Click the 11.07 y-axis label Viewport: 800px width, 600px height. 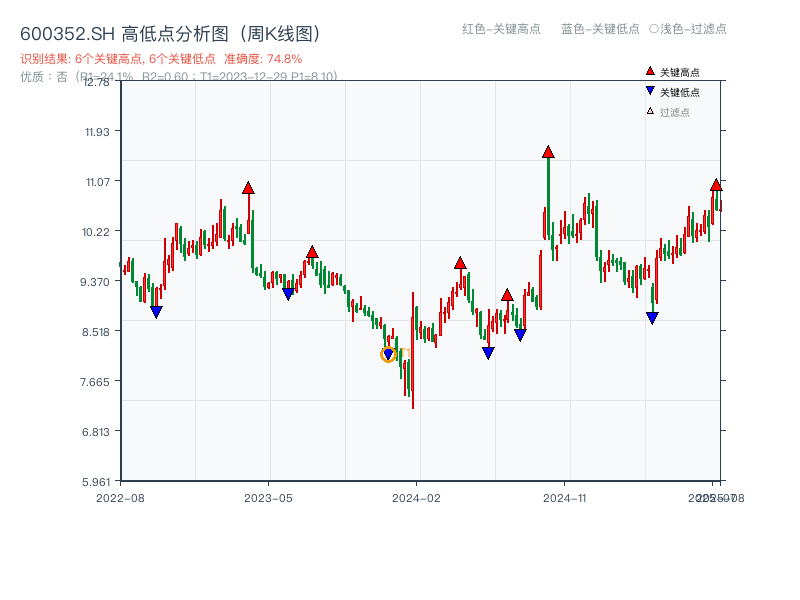coord(97,182)
